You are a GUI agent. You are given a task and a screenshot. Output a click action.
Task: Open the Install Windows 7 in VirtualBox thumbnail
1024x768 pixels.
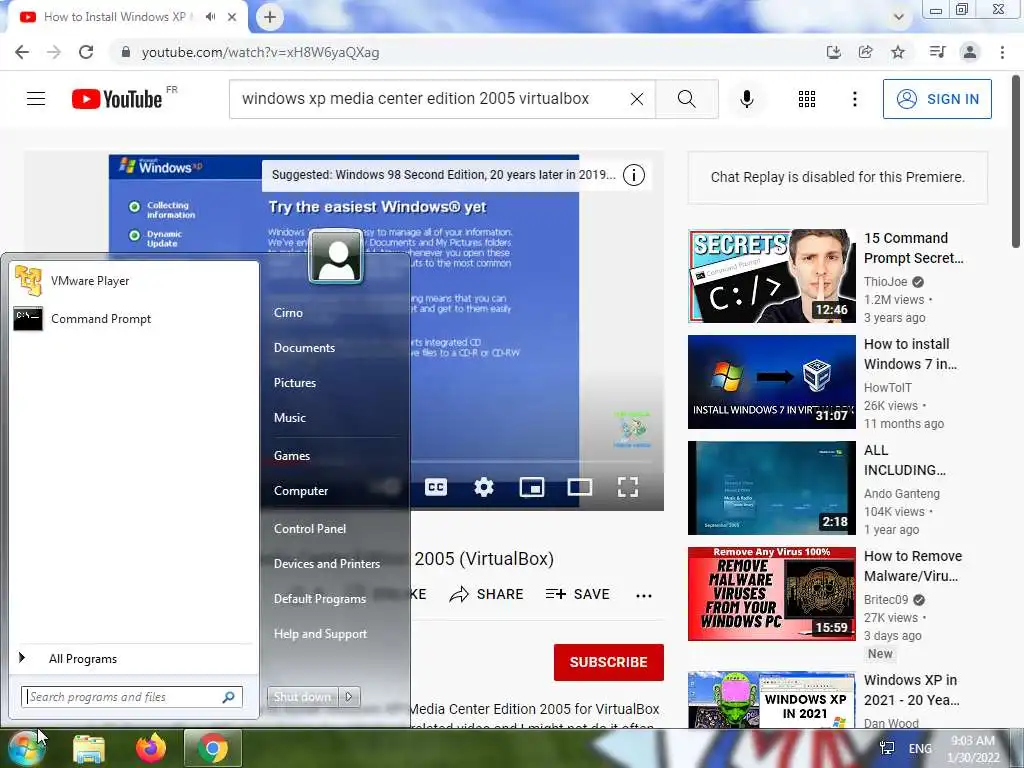[772, 382]
